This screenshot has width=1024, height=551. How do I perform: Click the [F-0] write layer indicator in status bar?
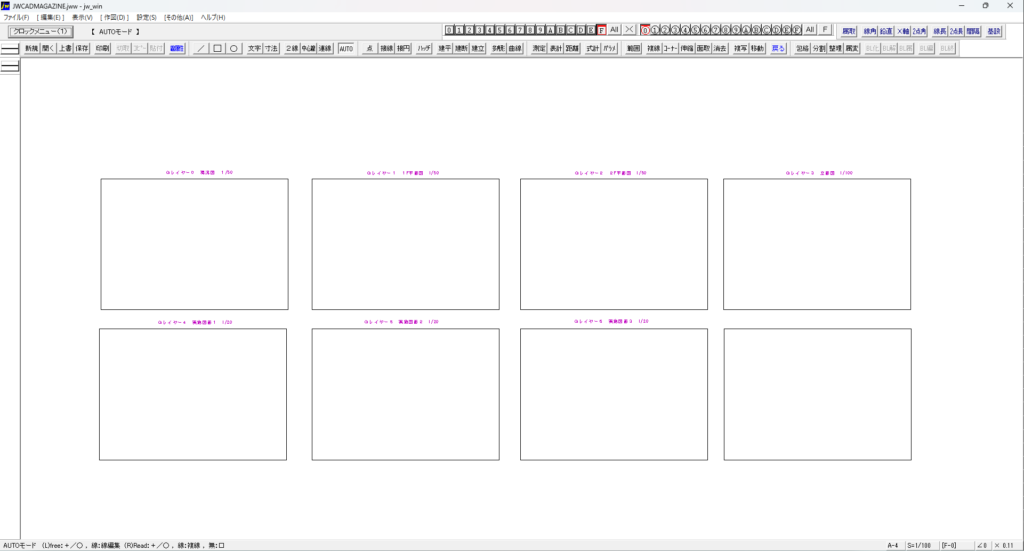tap(948, 545)
